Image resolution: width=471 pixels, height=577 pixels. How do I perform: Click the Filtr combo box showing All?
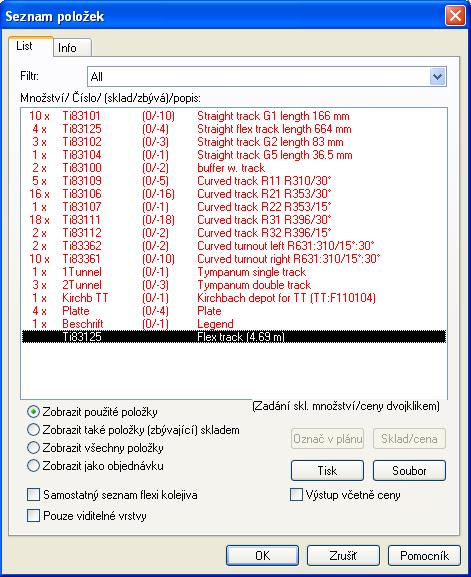(267, 77)
